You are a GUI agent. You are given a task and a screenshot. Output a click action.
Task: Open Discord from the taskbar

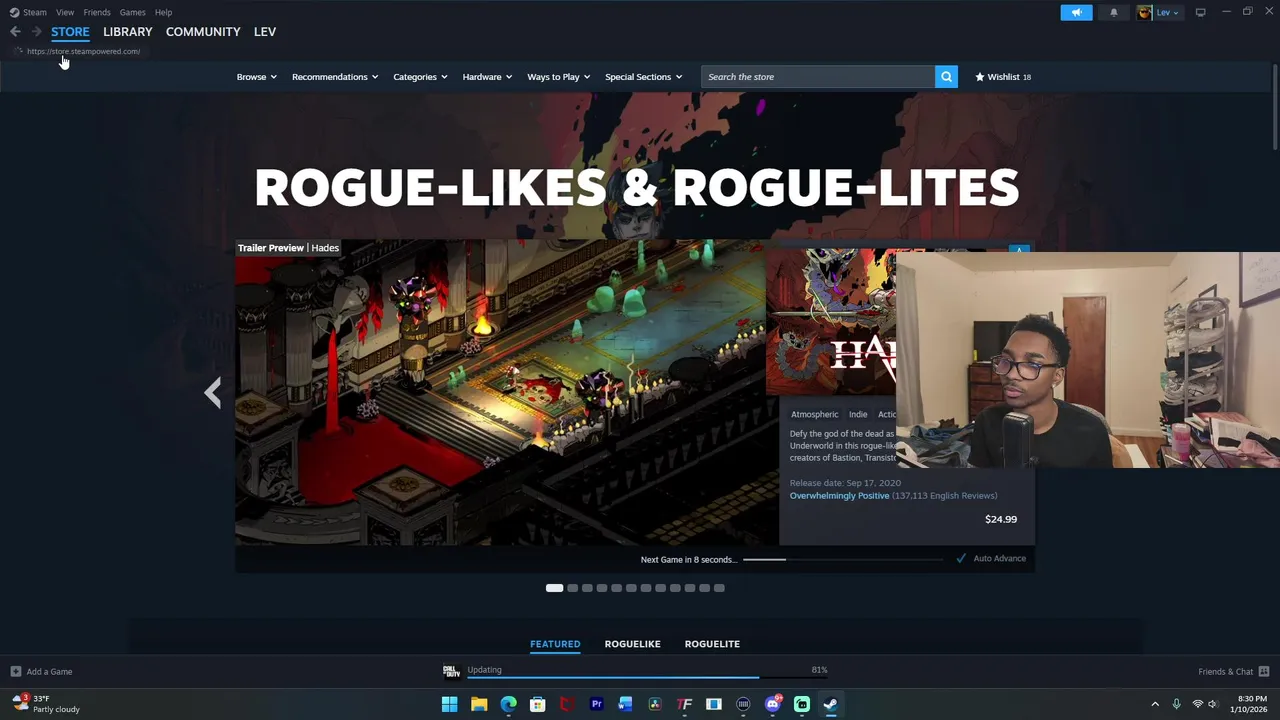(772, 704)
